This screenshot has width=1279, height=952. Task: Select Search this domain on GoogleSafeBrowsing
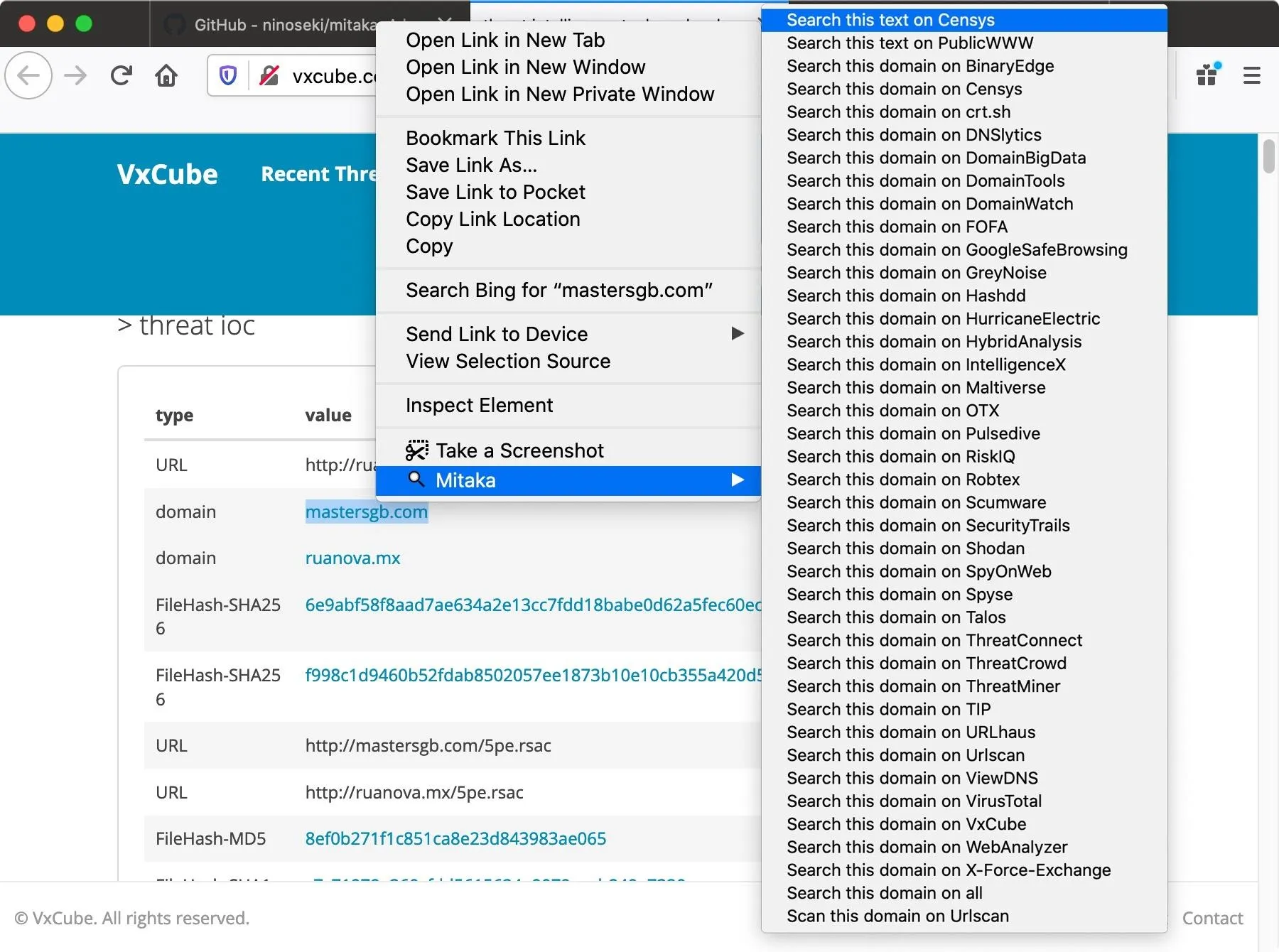click(964, 250)
